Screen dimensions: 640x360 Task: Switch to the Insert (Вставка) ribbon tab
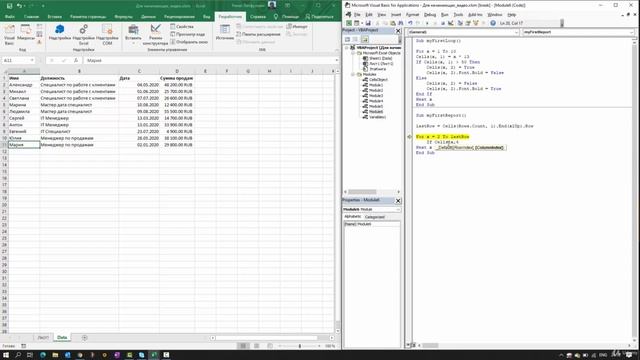(x=55, y=17)
